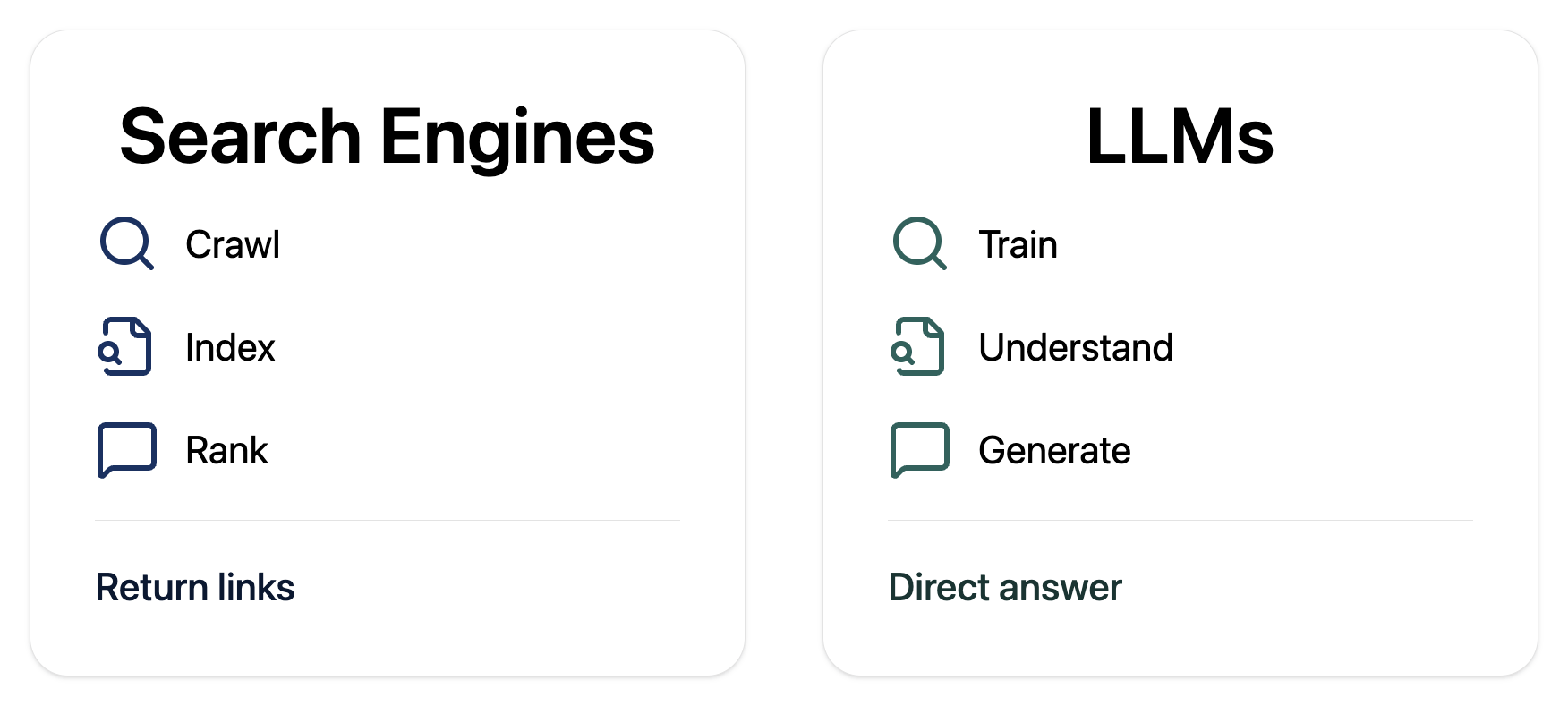Select the Index label text
The width and height of the screenshot is (1568, 714).
(230, 347)
